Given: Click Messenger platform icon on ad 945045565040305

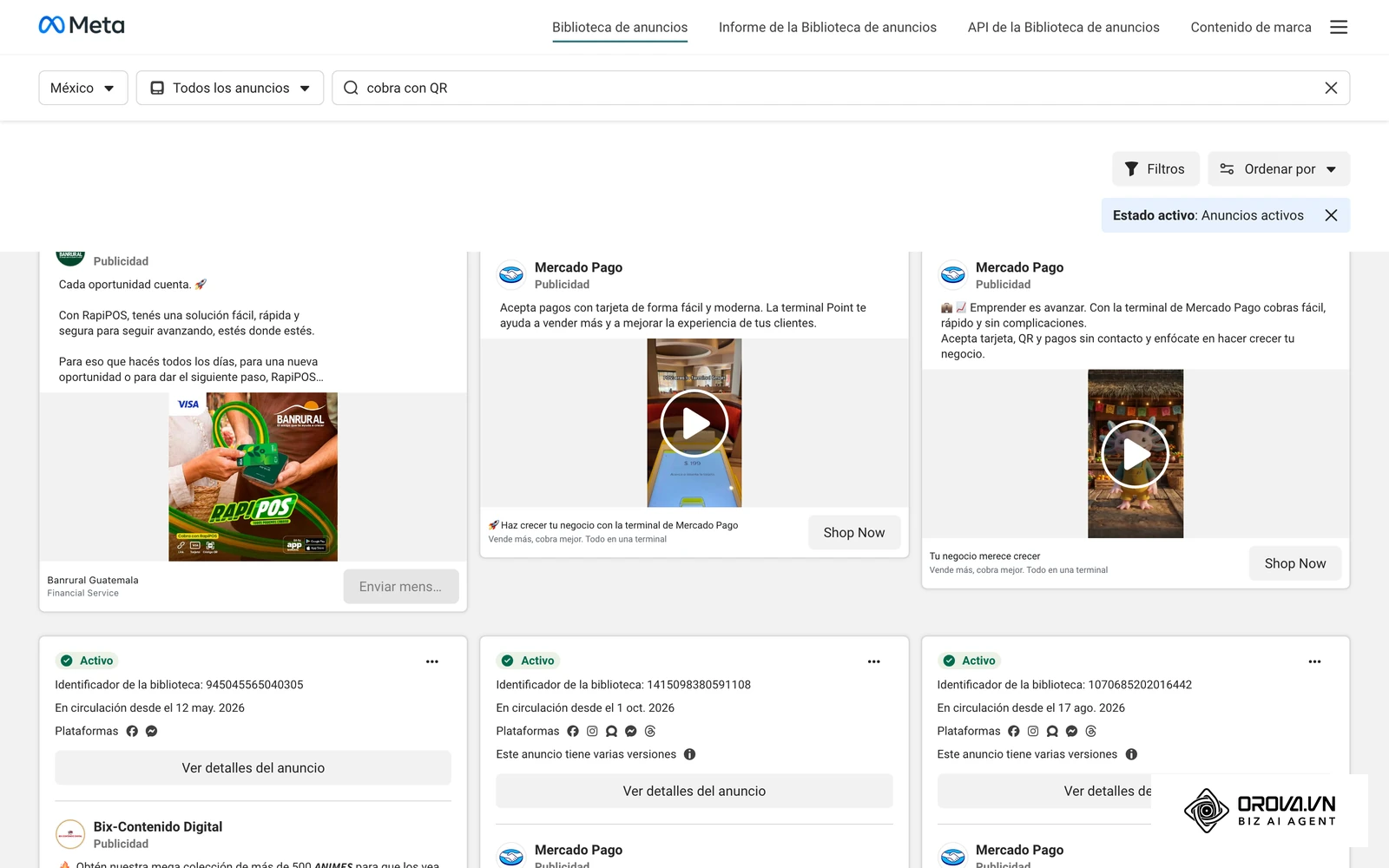Looking at the screenshot, I should [x=151, y=731].
